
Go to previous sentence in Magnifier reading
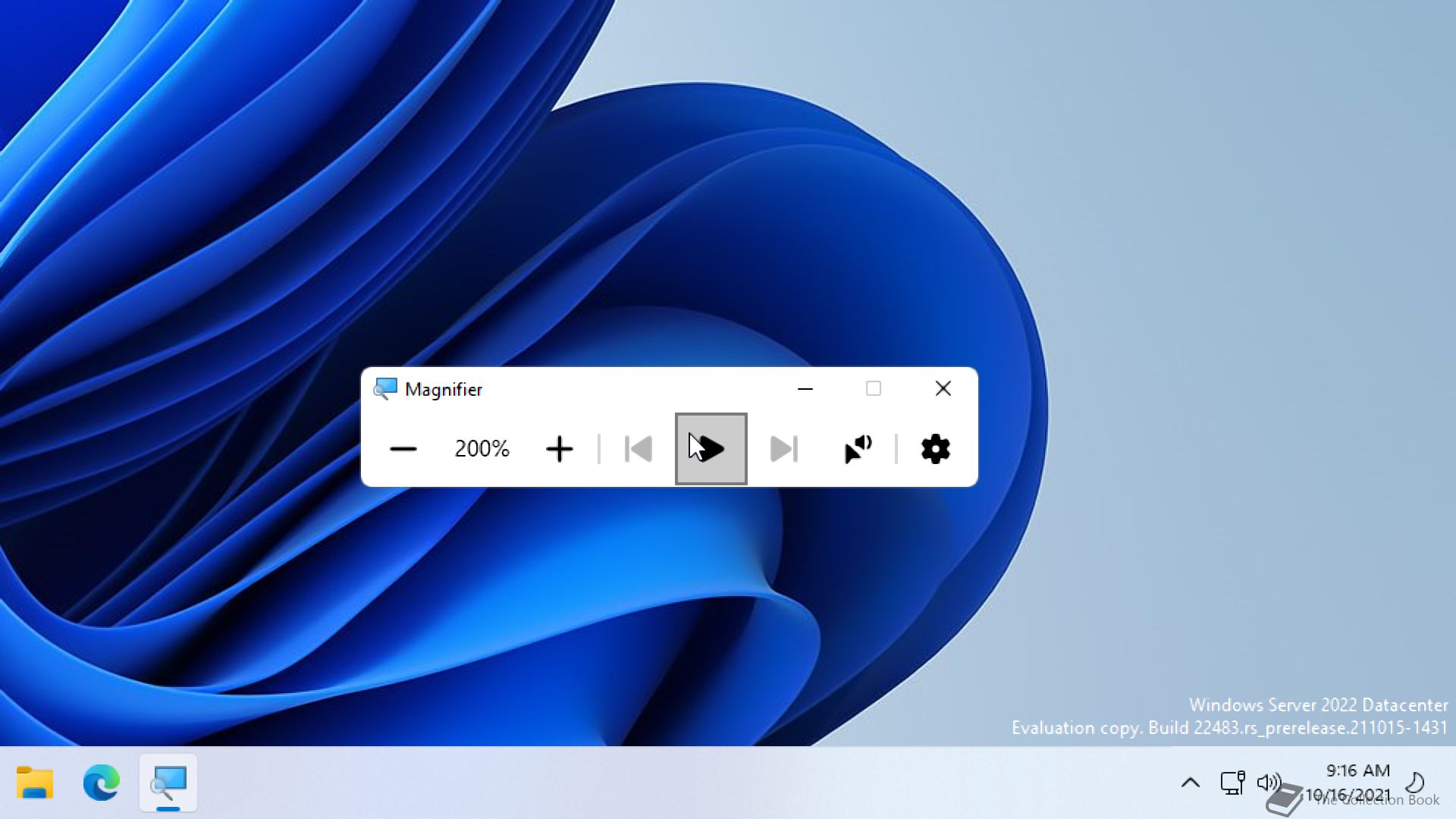[x=639, y=449]
